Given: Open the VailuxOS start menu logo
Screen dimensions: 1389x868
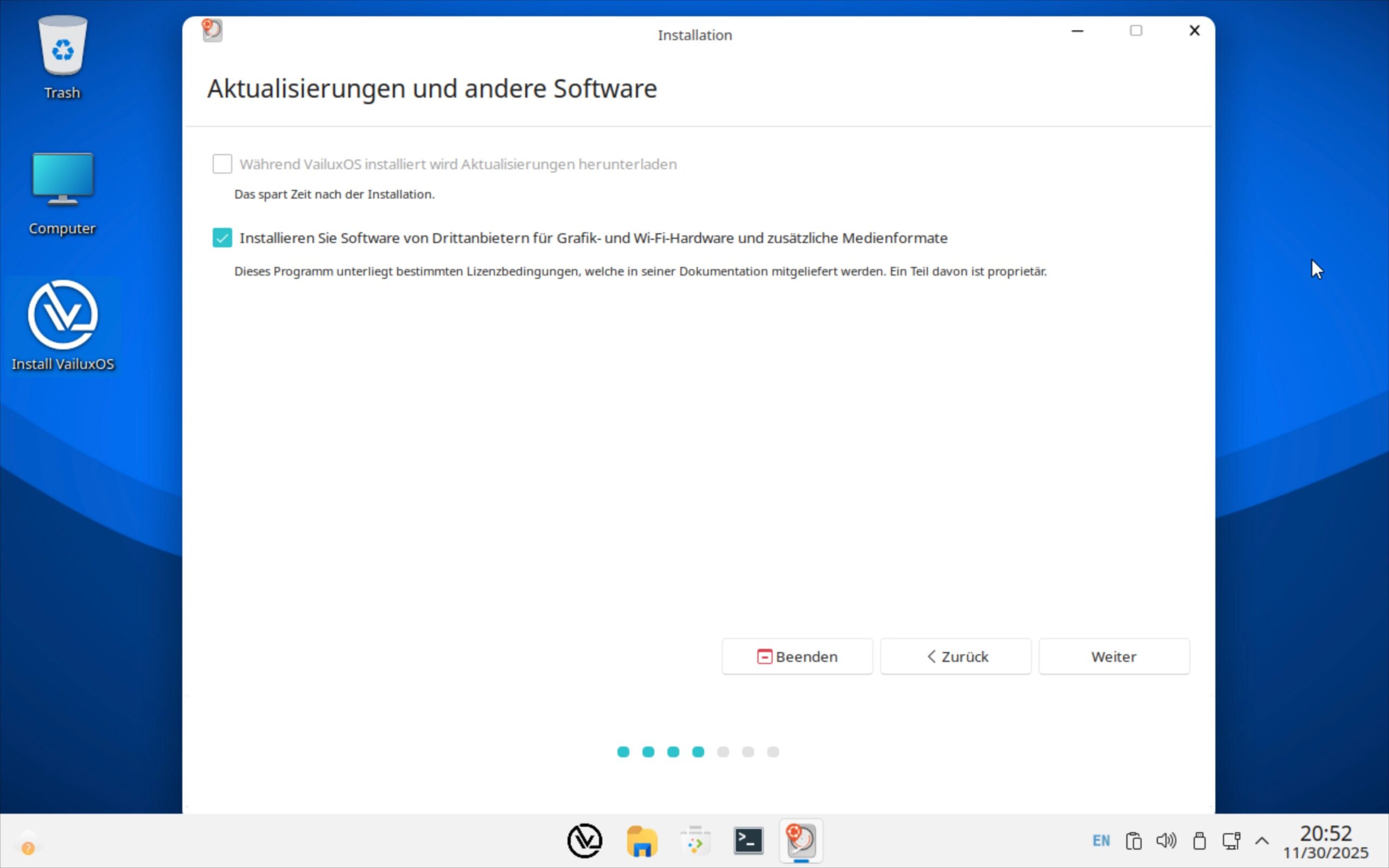Looking at the screenshot, I should (584, 841).
